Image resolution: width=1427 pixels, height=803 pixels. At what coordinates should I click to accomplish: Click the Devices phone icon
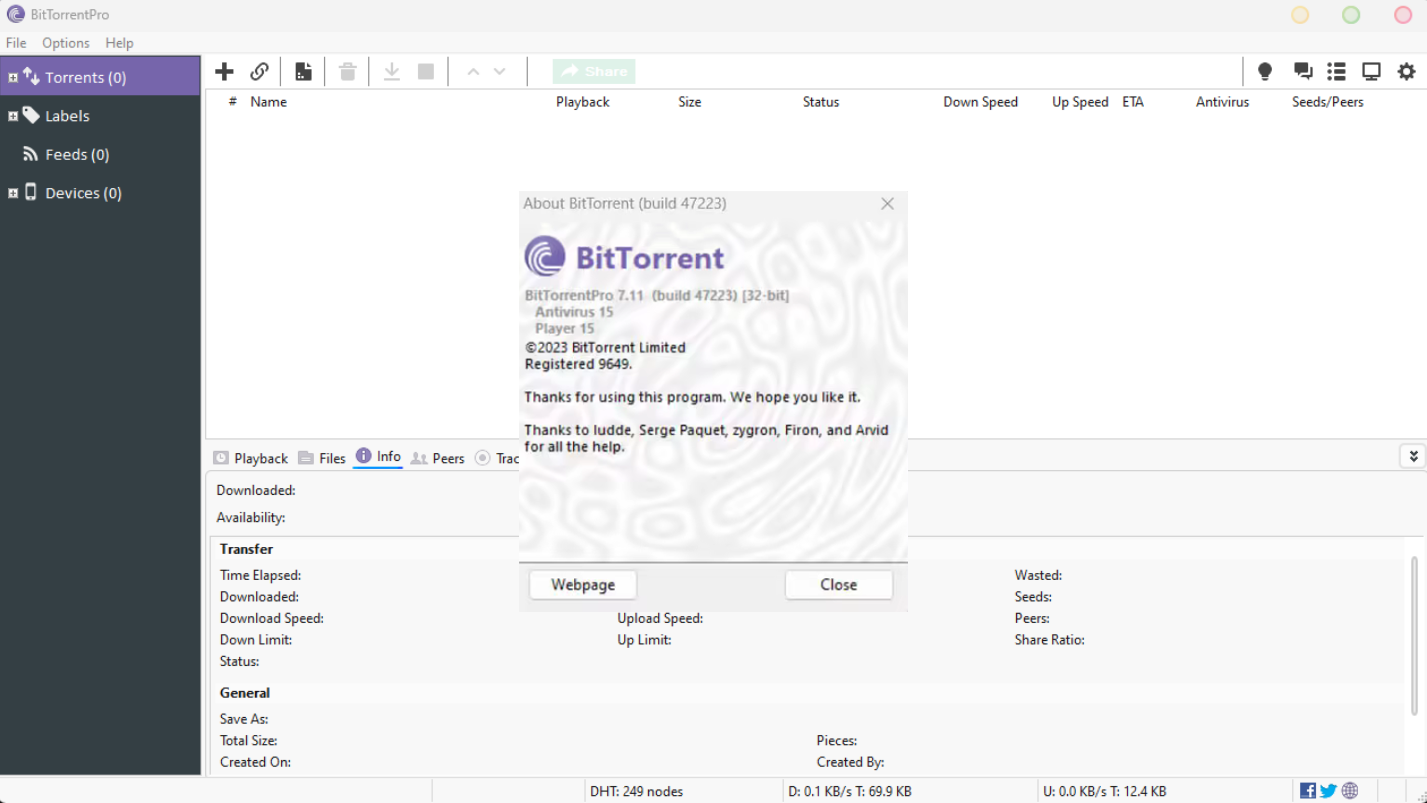(31, 192)
